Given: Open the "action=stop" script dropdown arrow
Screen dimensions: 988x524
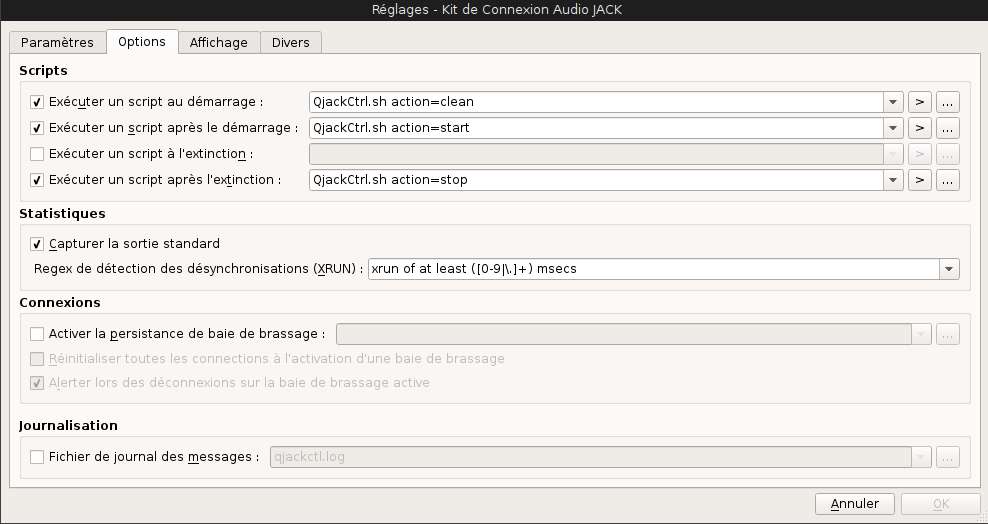Looking at the screenshot, I should 893,180.
